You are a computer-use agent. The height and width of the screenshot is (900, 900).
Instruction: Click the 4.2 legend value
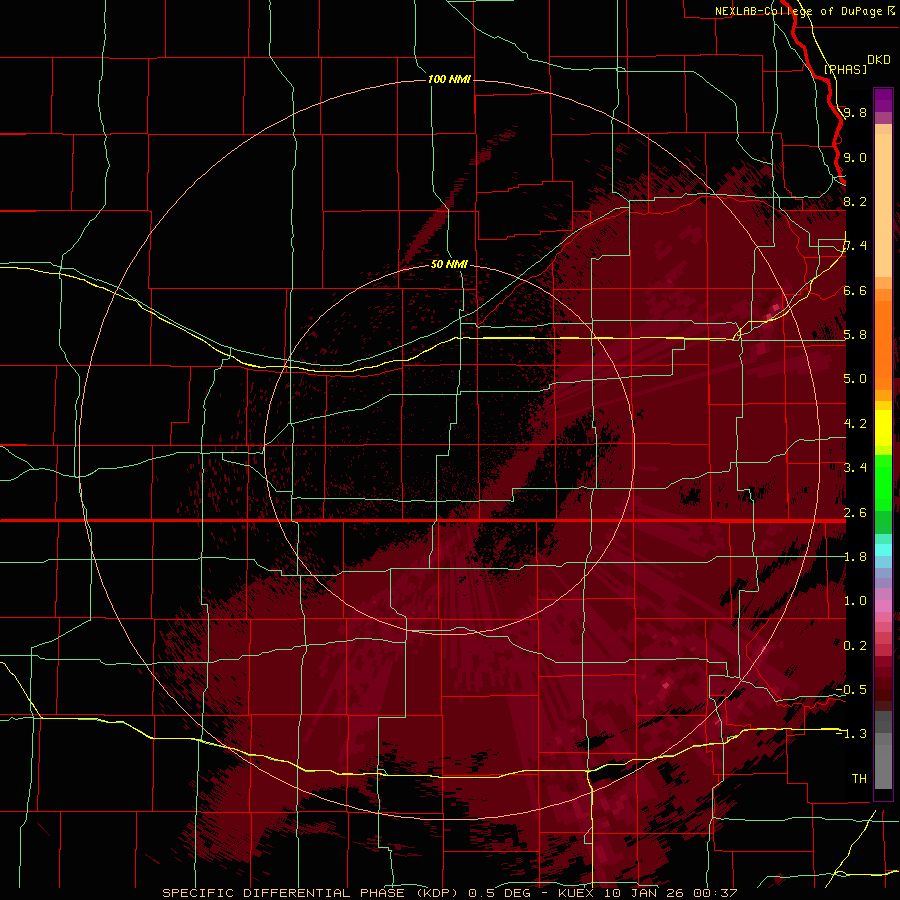855,424
